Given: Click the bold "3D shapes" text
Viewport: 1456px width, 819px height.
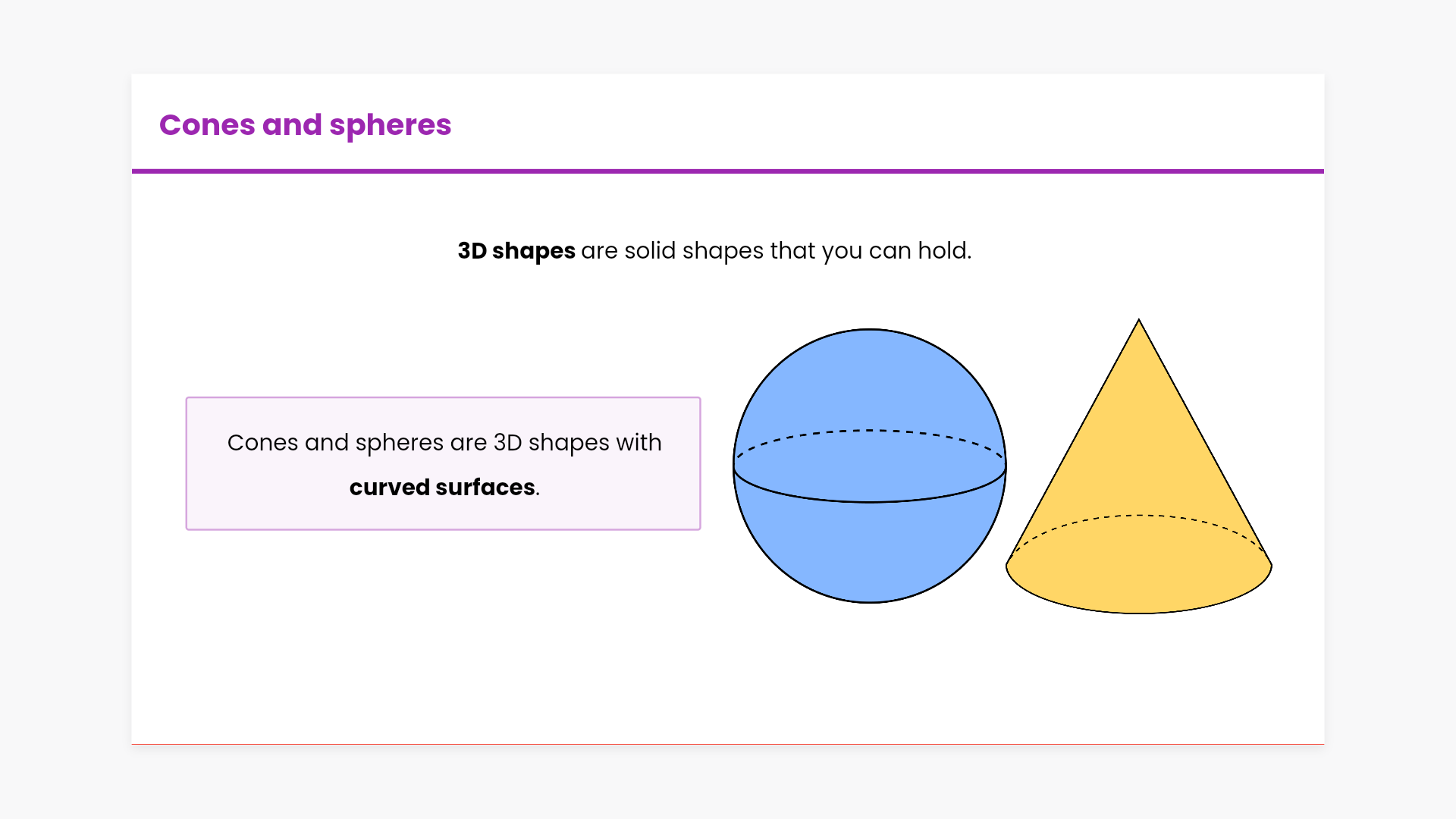Looking at the screenshot, I should [x=516, y=251].
